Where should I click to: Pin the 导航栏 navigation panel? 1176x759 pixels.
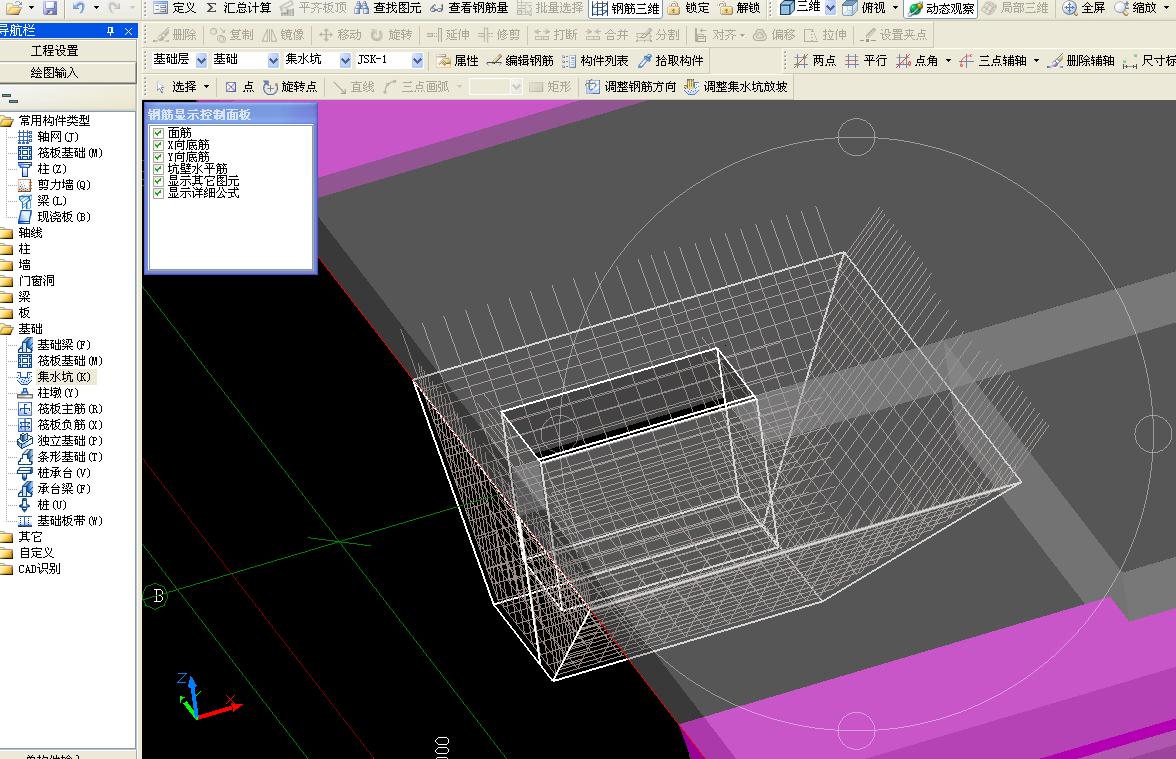point(110,31)
